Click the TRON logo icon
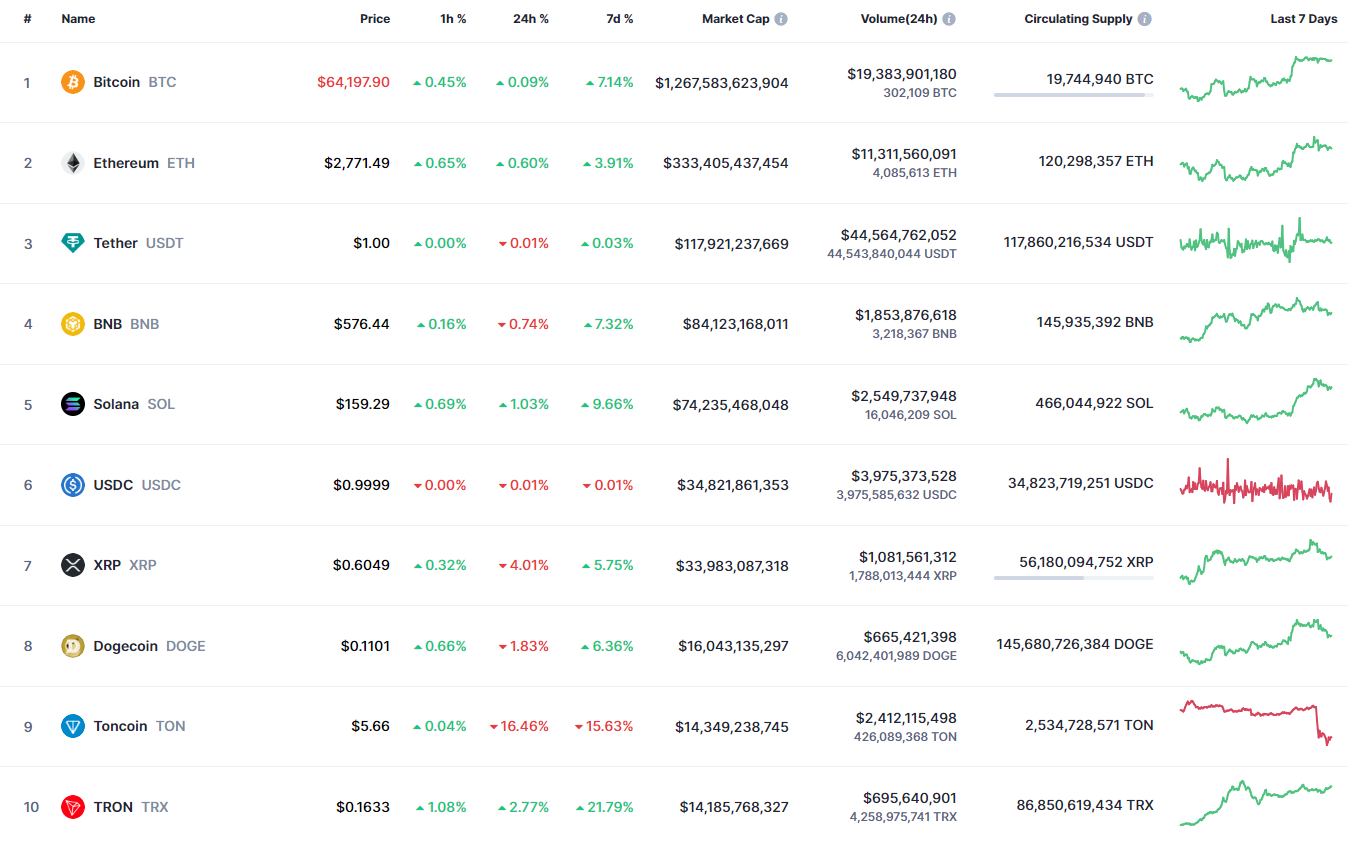The image size is (1358, 842). [73, 807]
